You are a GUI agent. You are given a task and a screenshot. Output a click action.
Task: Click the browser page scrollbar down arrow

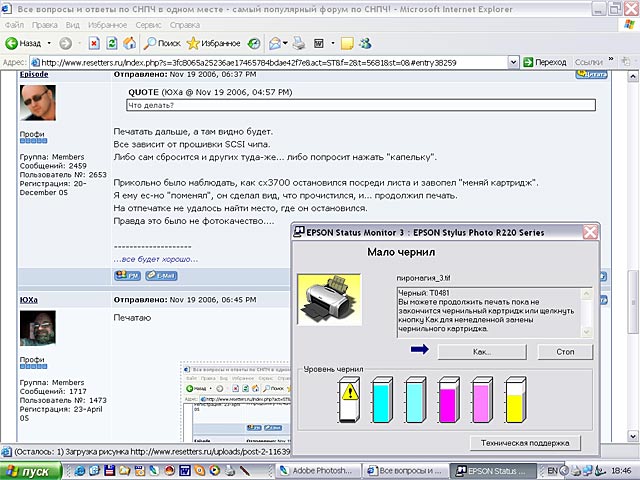pyautogui.click(x=633, y=436)
